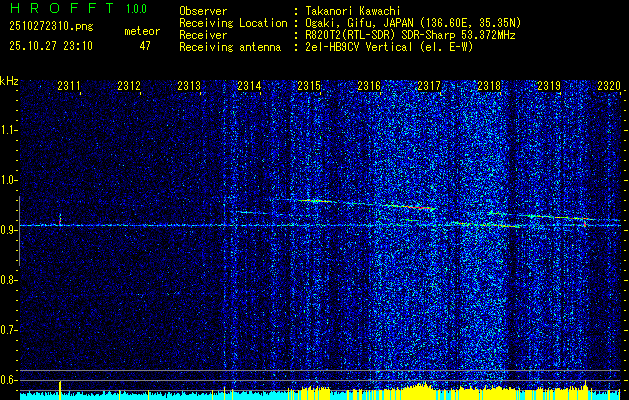The height and width of the screenshot is (400, 629).
Task: Click the observer name Takanori Kawachi
Action: [353, 11]
